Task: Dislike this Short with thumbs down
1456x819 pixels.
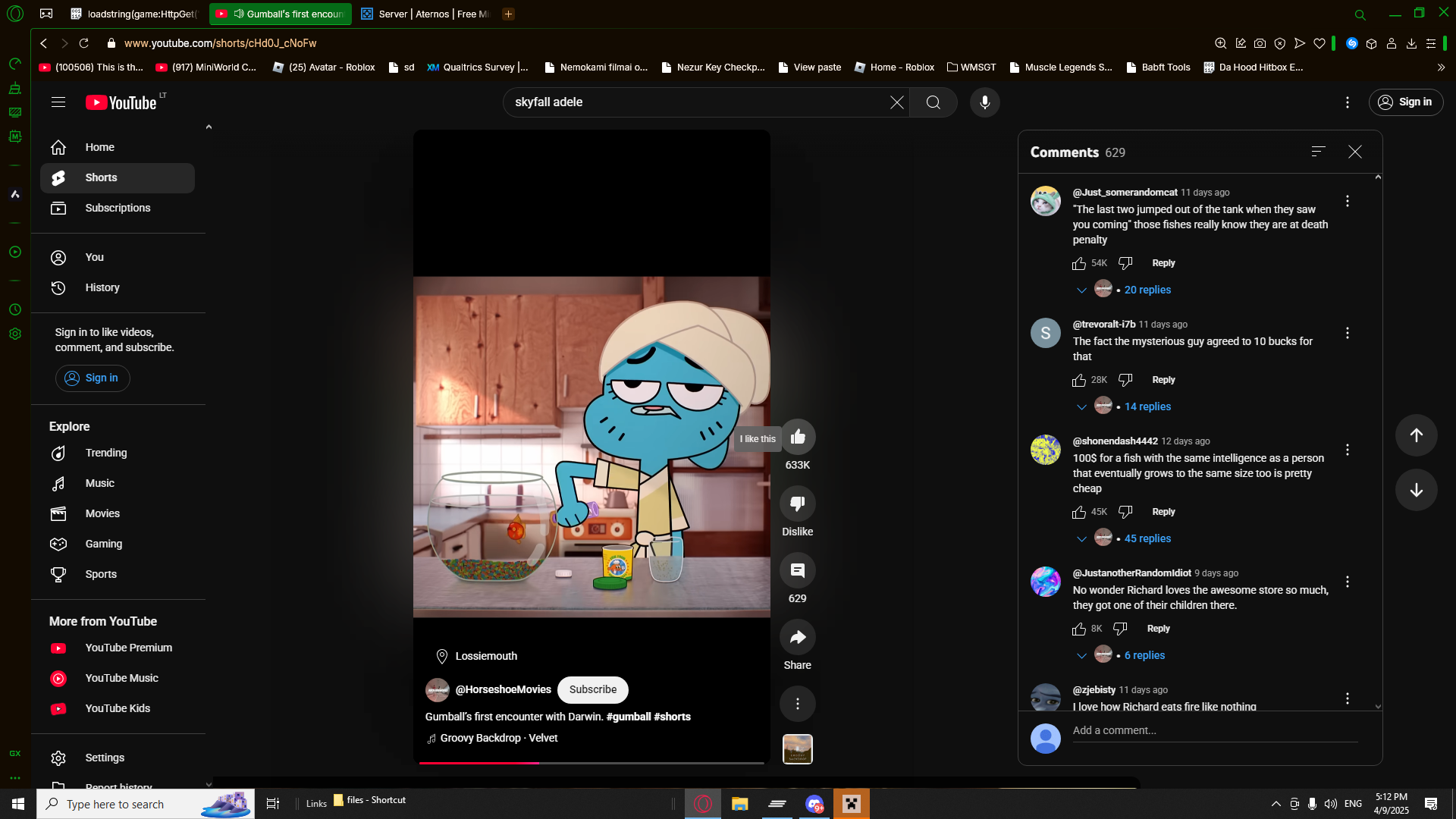Action: click(797, 504)
